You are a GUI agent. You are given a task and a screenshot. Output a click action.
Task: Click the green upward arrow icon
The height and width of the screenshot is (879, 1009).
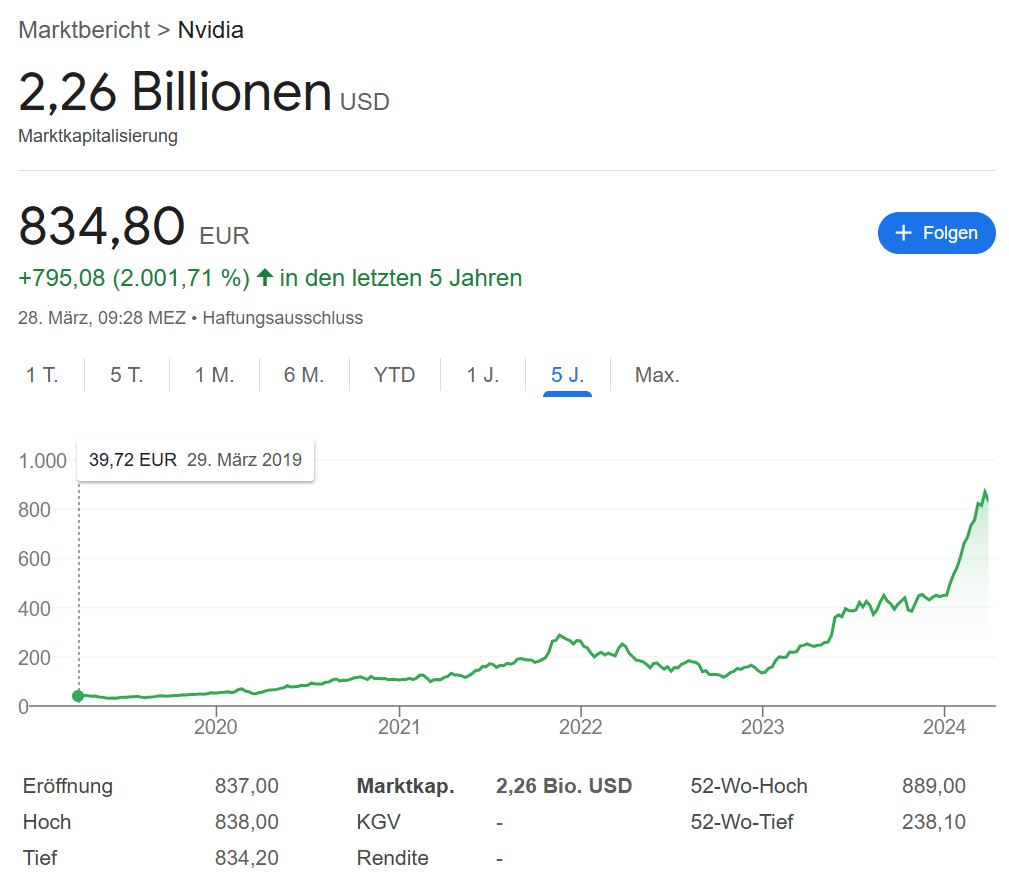coord(265,277)
